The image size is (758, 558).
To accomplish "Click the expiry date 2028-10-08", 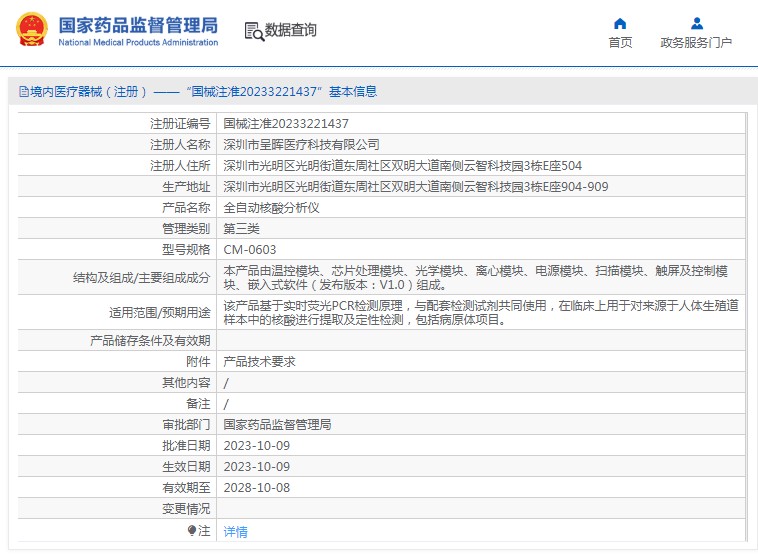I will coord(257,487).
